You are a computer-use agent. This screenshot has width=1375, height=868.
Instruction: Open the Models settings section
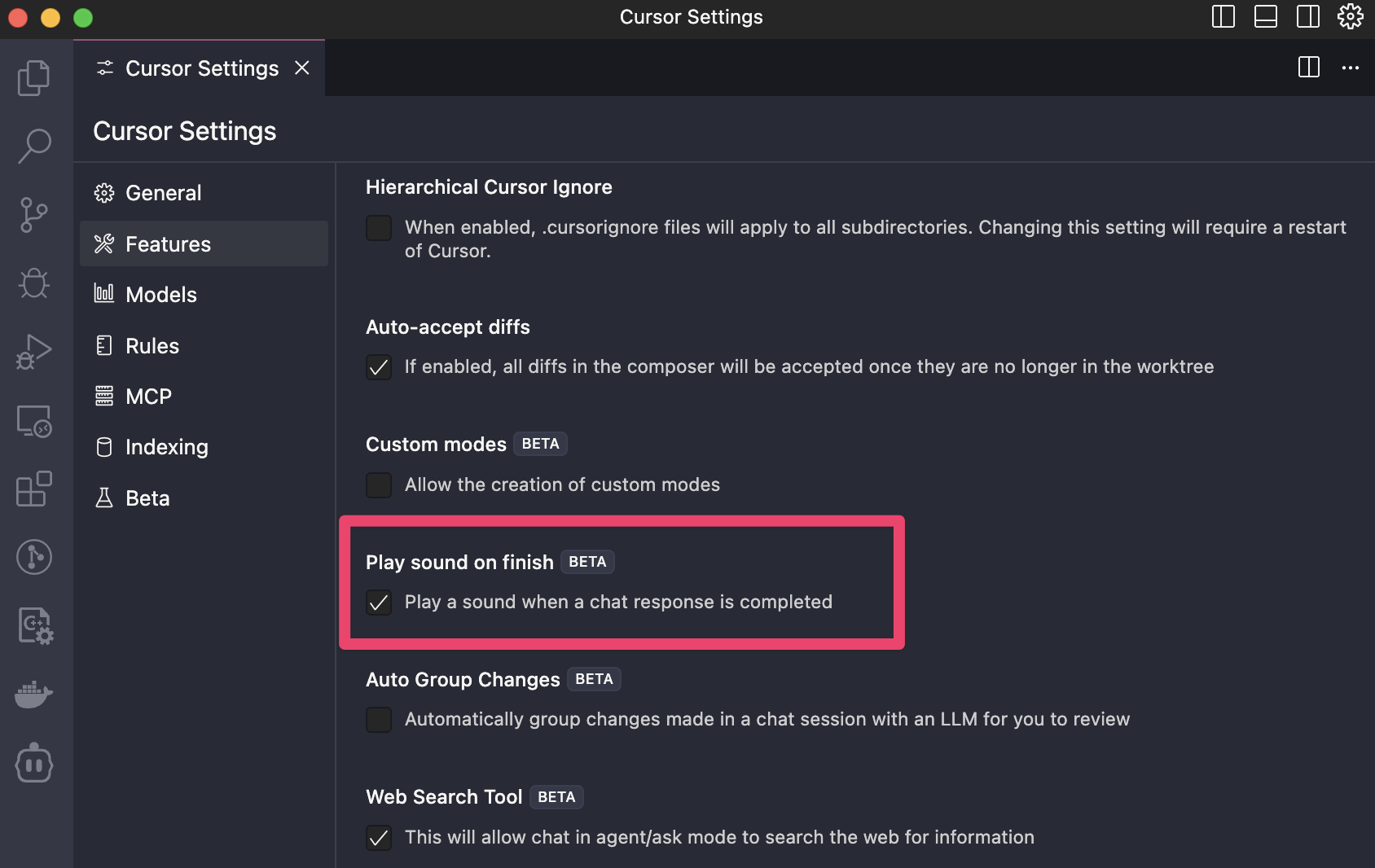coord(204,295)
